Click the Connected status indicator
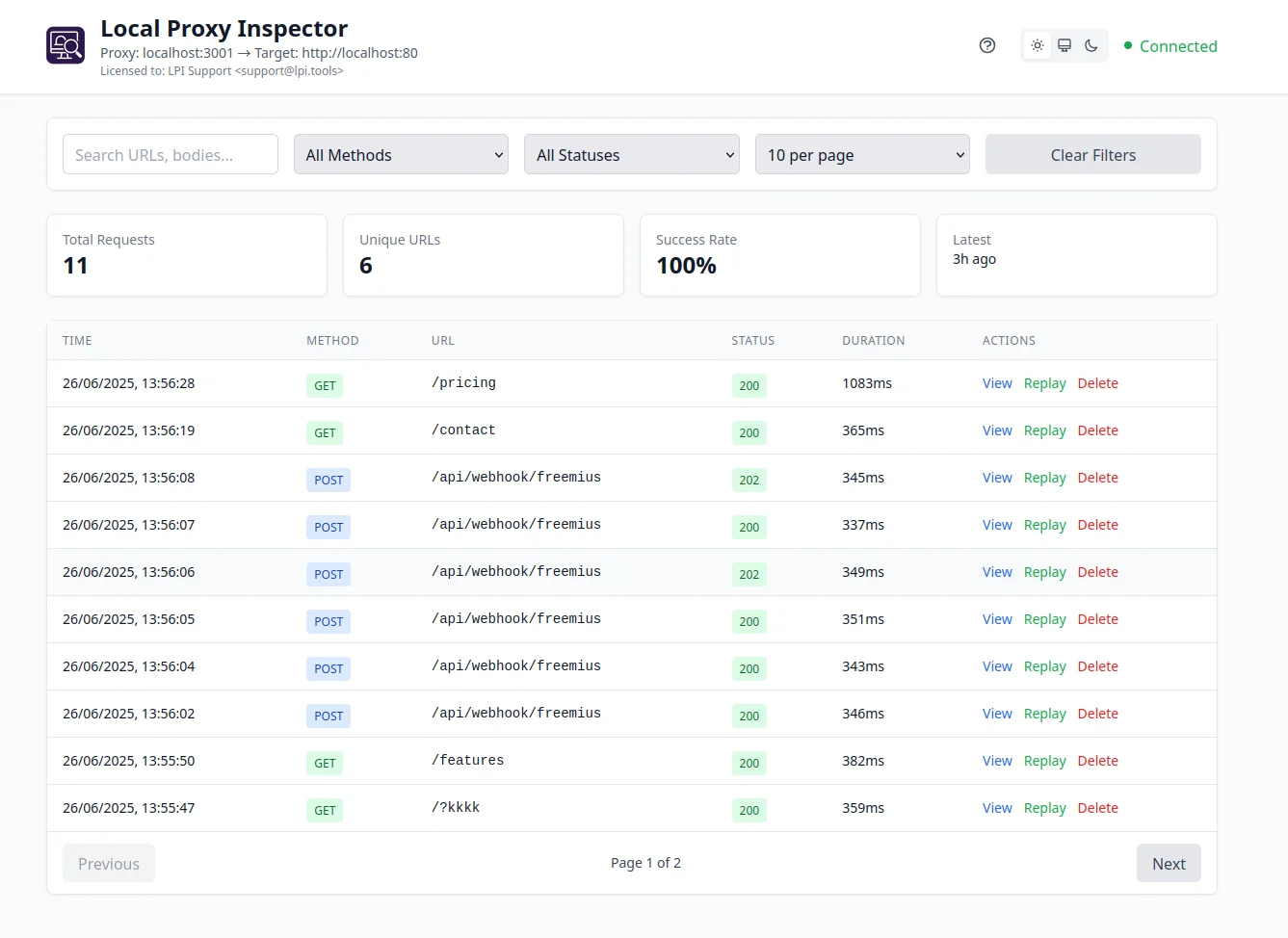The width and height of the screenshot is (1288, 938). pyautogui.click(x=1170, y=46)
